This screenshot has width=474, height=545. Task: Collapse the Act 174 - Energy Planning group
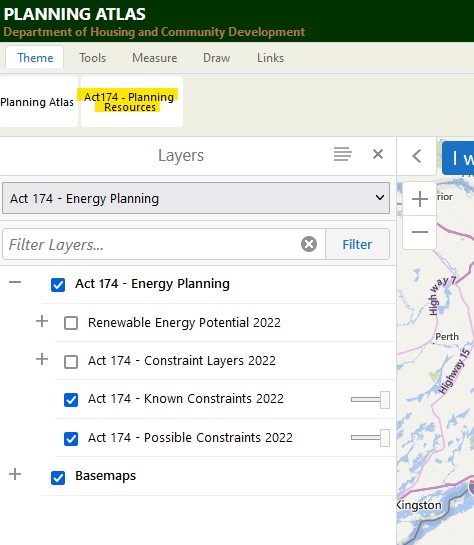click(x=15, y=282)
